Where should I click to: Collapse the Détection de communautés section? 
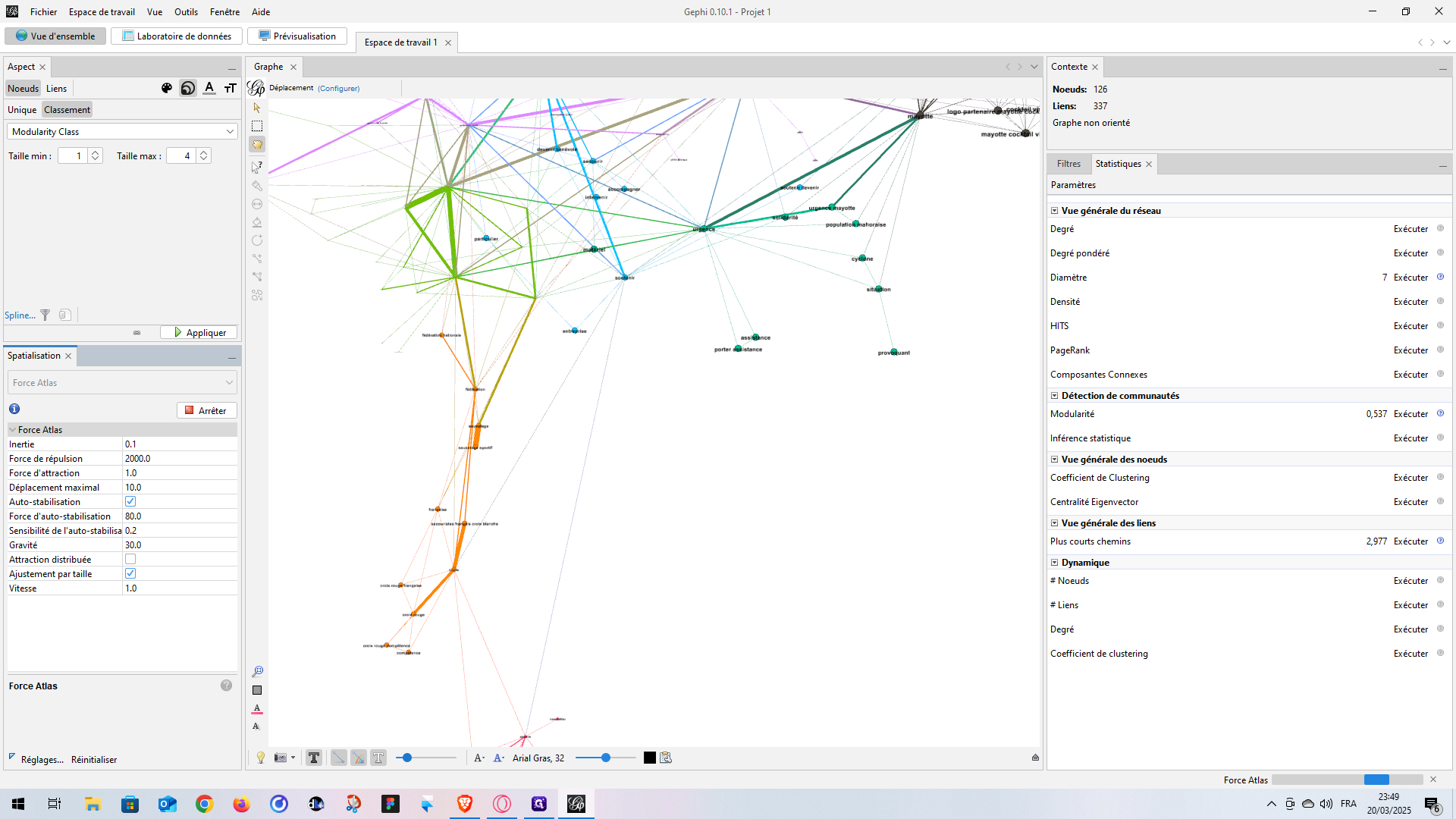point(1054,396)
